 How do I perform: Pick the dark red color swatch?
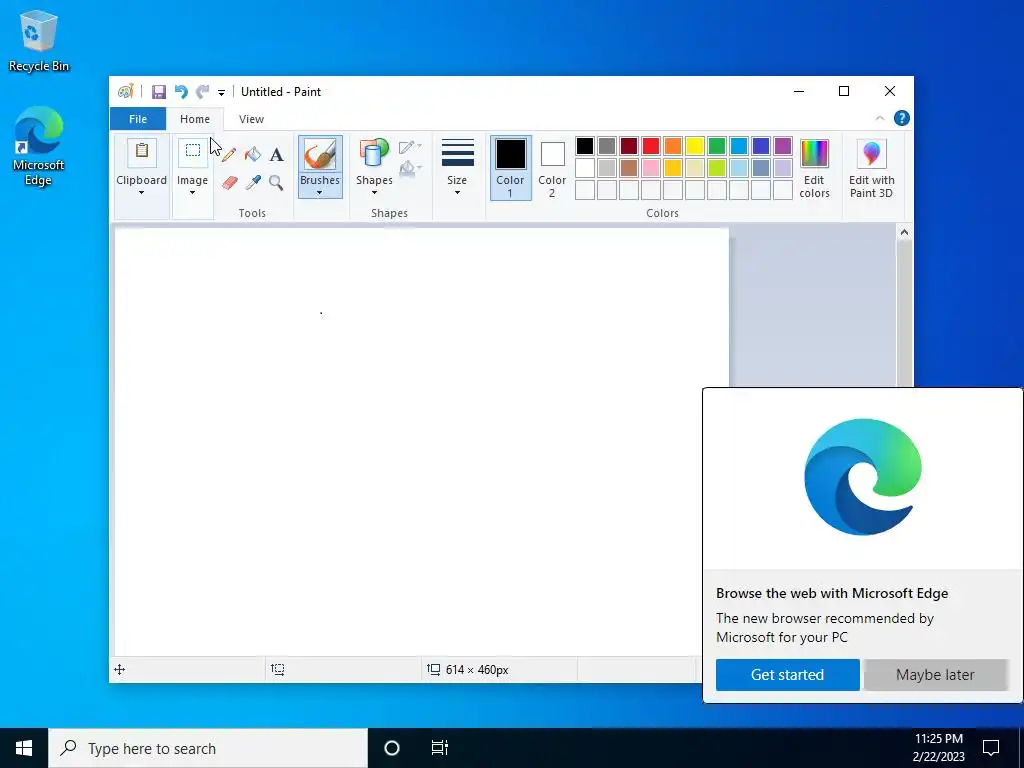[x=629, y=146]
